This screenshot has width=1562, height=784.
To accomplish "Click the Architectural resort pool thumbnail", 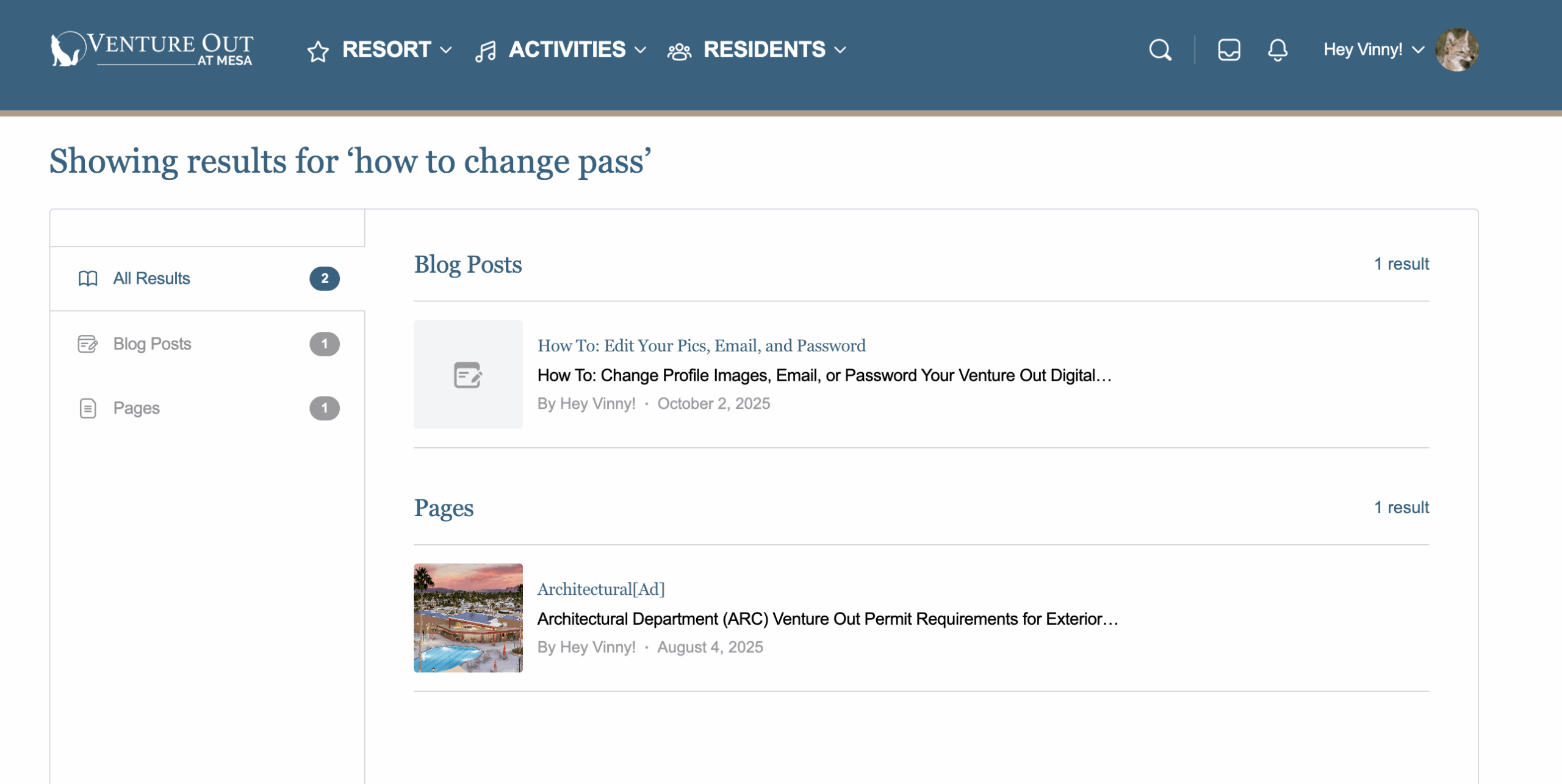I will (x=468, y=618).
